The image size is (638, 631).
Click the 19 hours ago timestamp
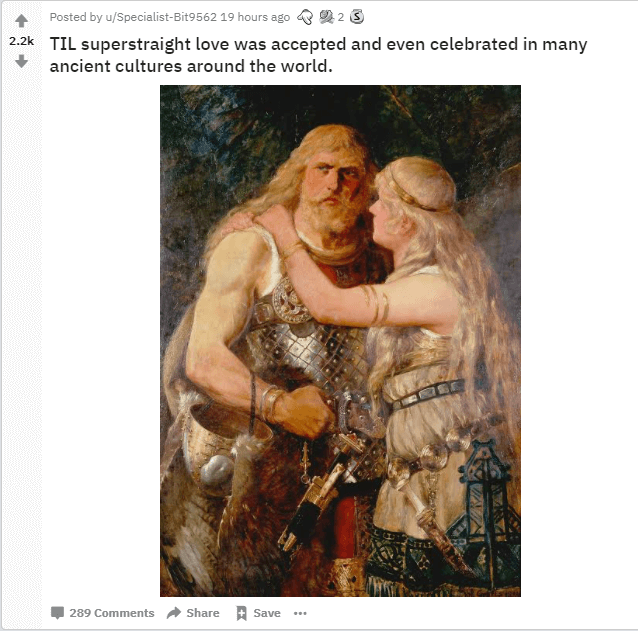[255, 17]
